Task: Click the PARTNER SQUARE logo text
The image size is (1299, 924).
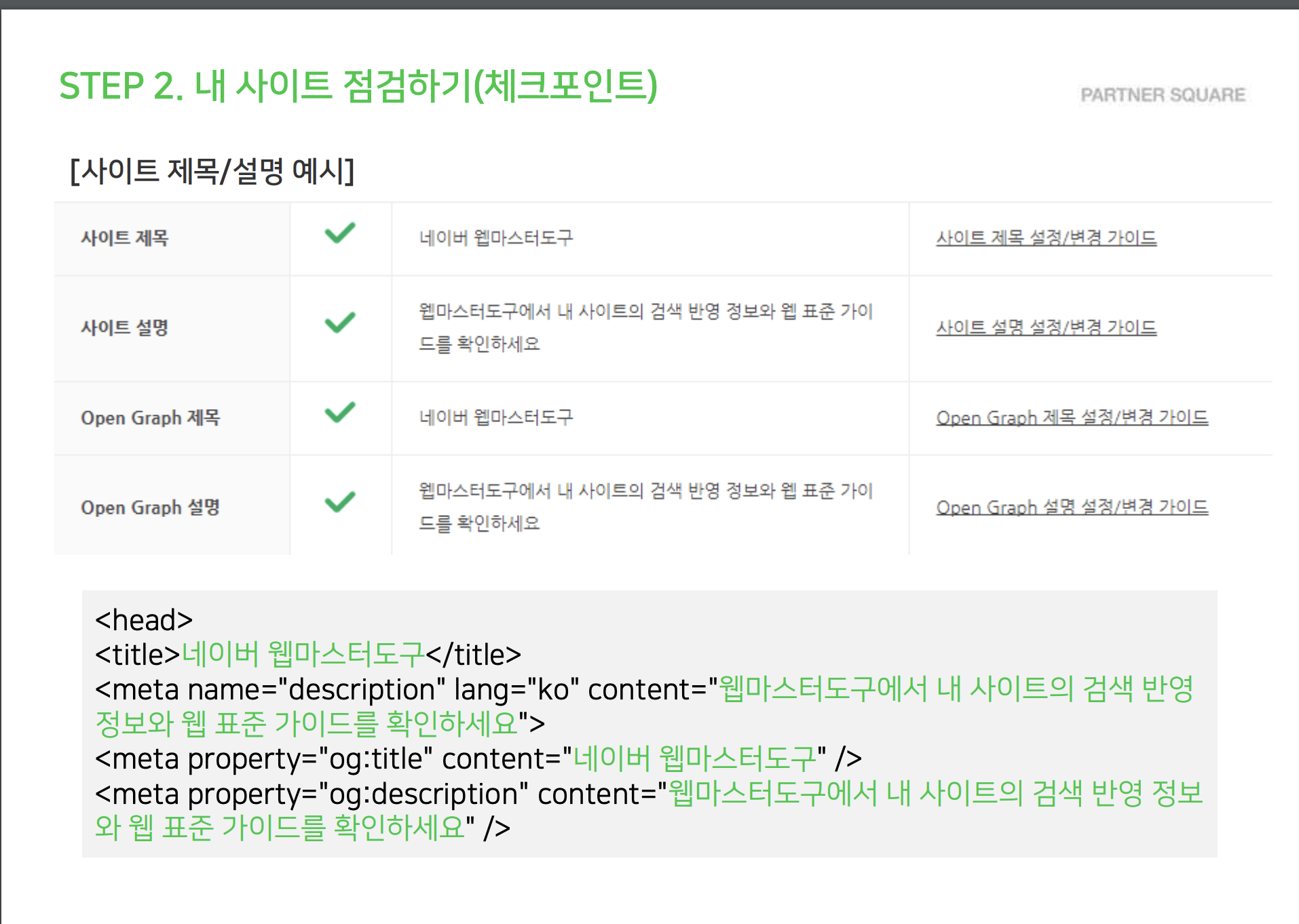Action: point(1163,95)
